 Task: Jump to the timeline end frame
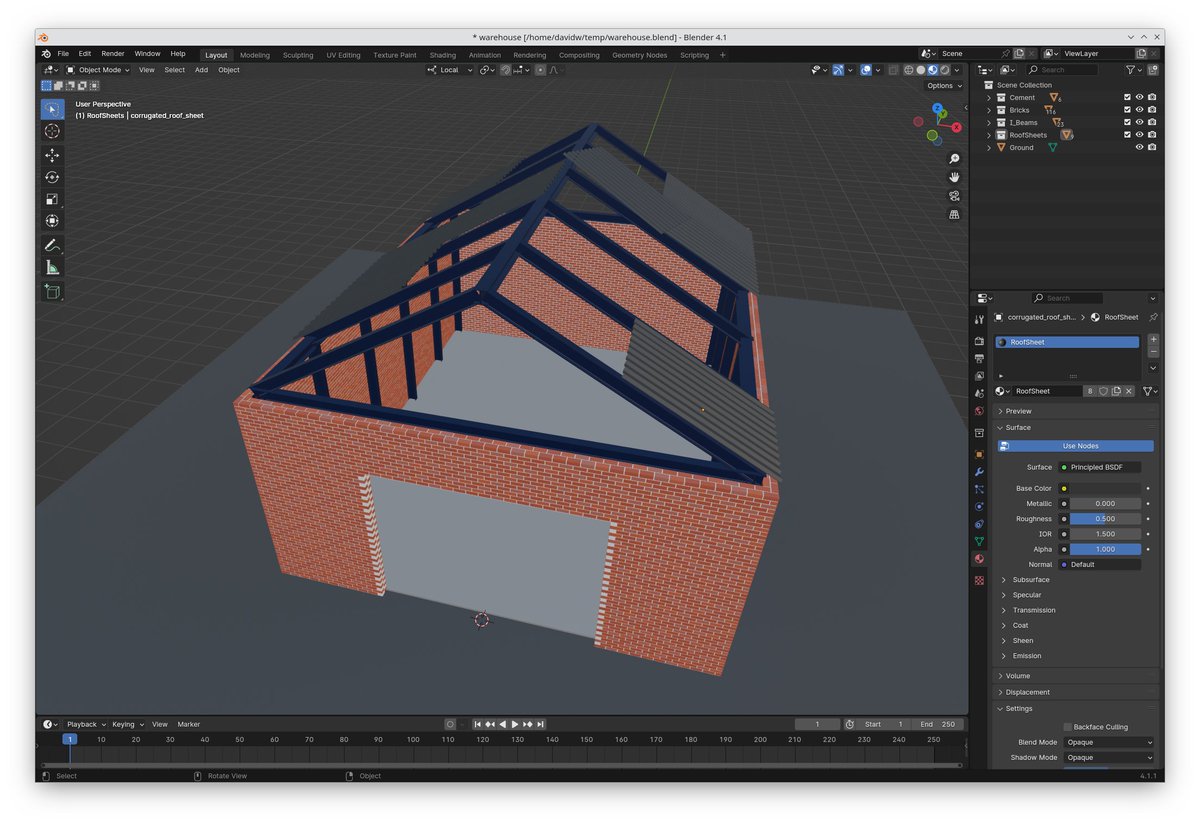[540, 724]
